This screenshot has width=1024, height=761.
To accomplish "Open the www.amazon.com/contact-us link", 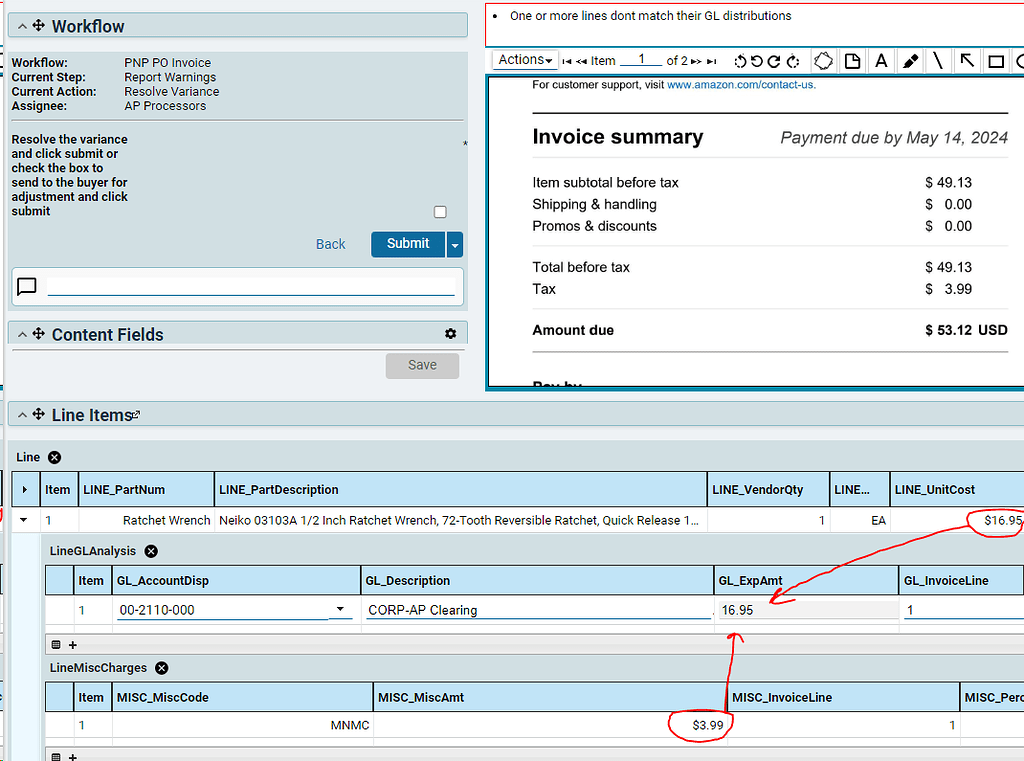I will 741,85.
